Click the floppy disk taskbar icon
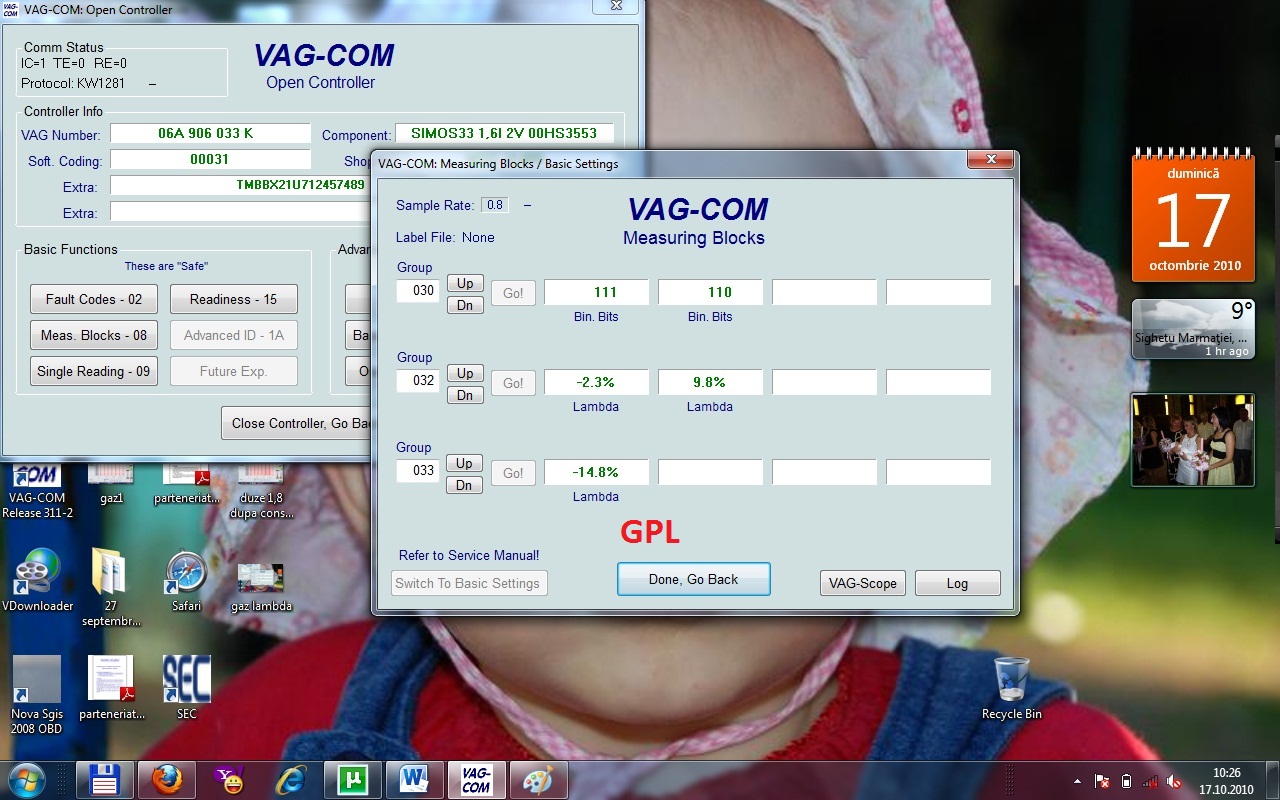Image resolution: width=1280 pixels, height=800 pixels. click(x=105, y=779)
